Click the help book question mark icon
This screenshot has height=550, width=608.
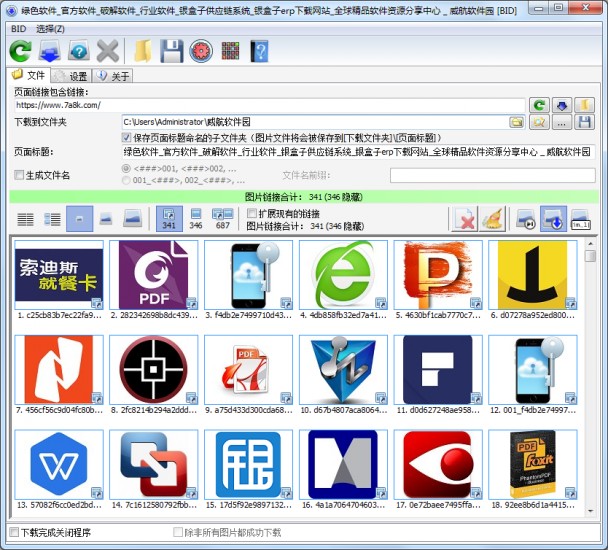point(259,50)
